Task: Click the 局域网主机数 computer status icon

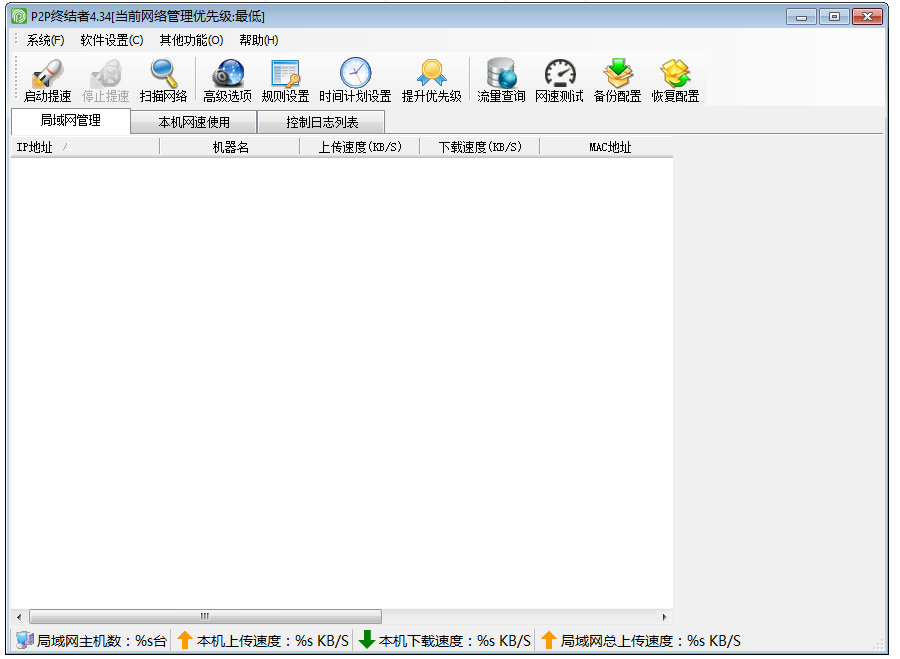Action: pos(25,640)
